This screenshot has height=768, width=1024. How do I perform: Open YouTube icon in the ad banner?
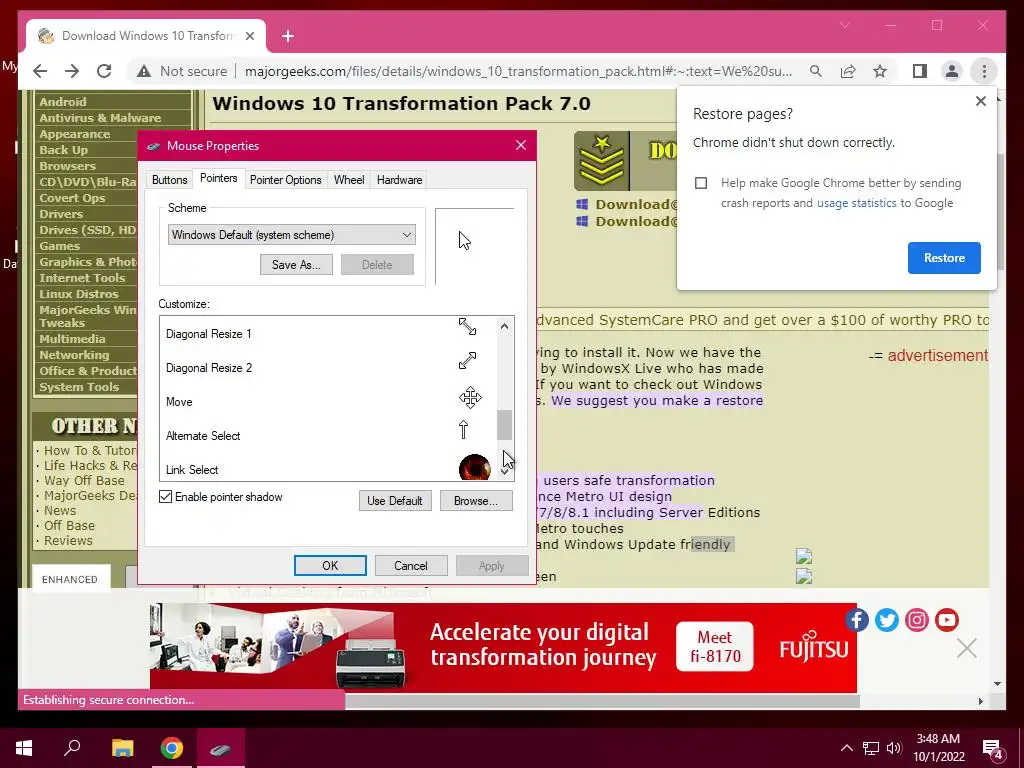[x=946, y=620]
